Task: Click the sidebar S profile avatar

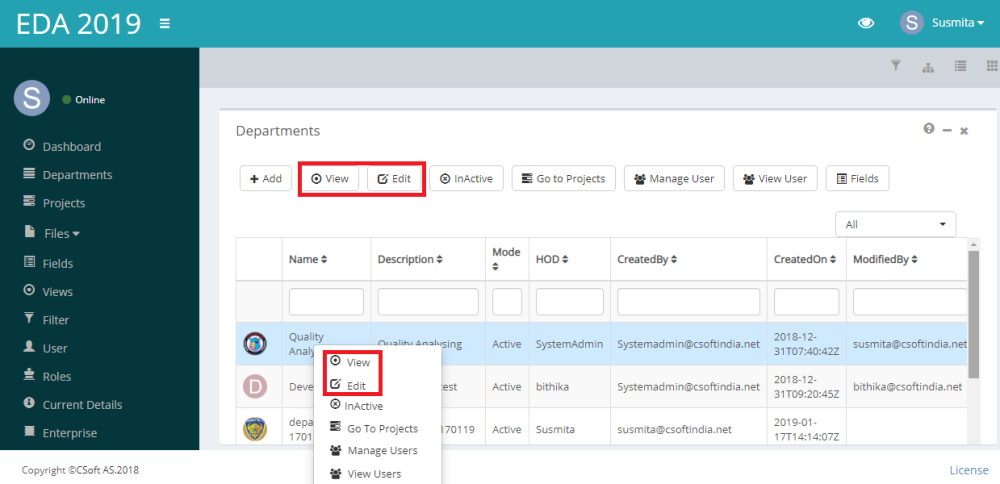Action: [32, 99]
